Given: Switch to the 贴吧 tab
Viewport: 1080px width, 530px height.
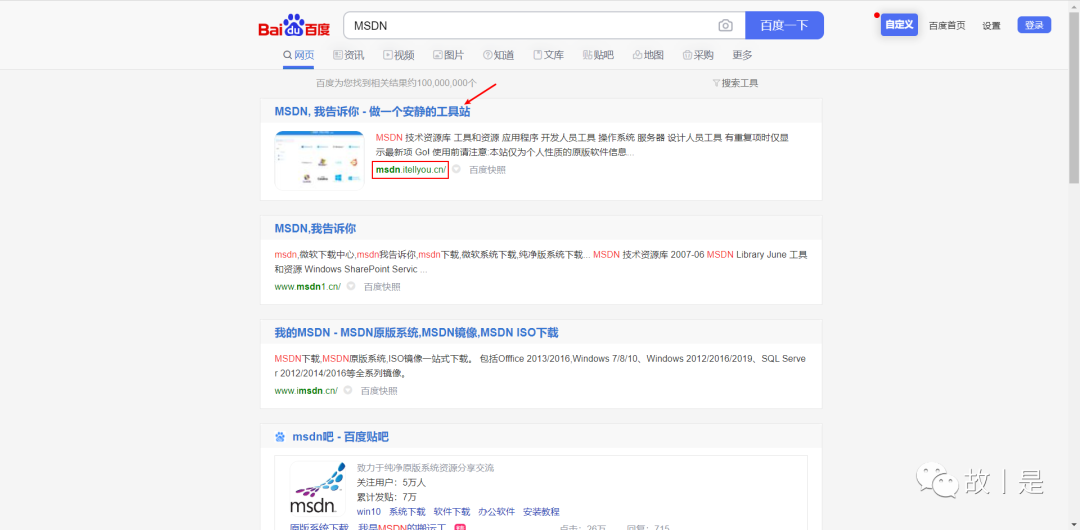Looking at the screenshot, I should [599, 55].
